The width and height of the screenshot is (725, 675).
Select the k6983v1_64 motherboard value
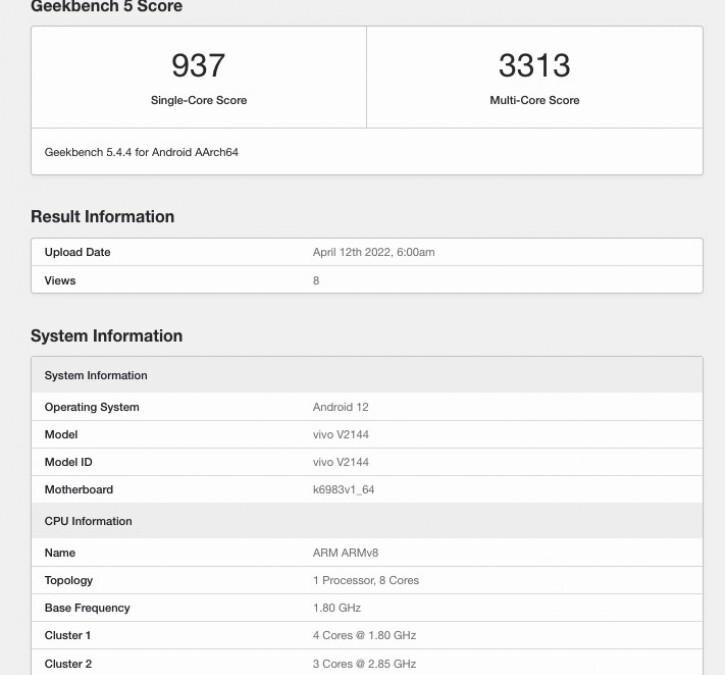coord(343,490)
